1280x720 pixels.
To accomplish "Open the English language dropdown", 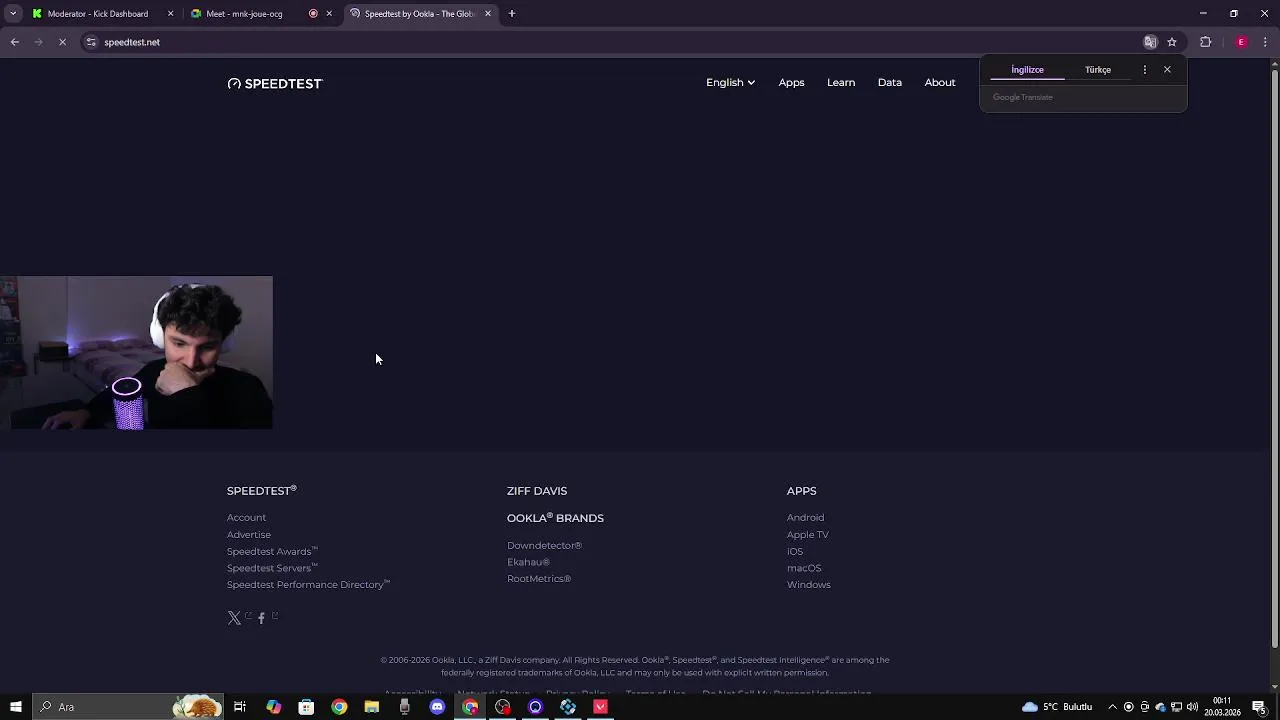I will click(730, 82).
